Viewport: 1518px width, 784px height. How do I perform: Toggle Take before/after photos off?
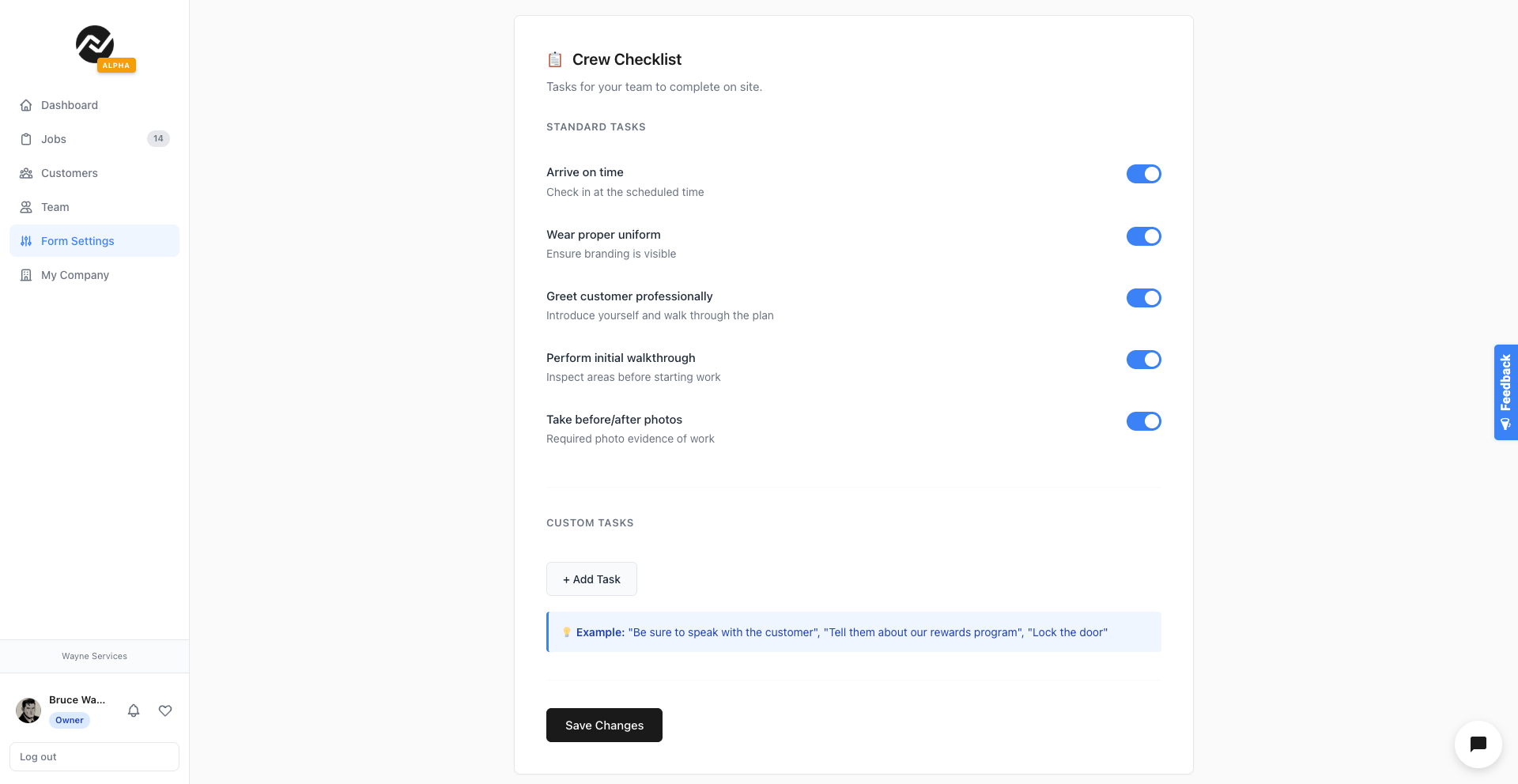(1144, 421)
